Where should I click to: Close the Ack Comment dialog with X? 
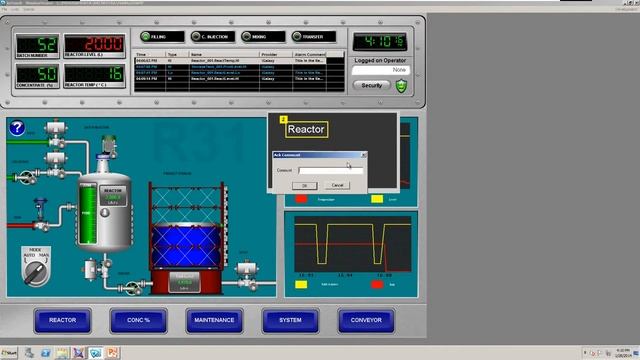coord(363,155)
